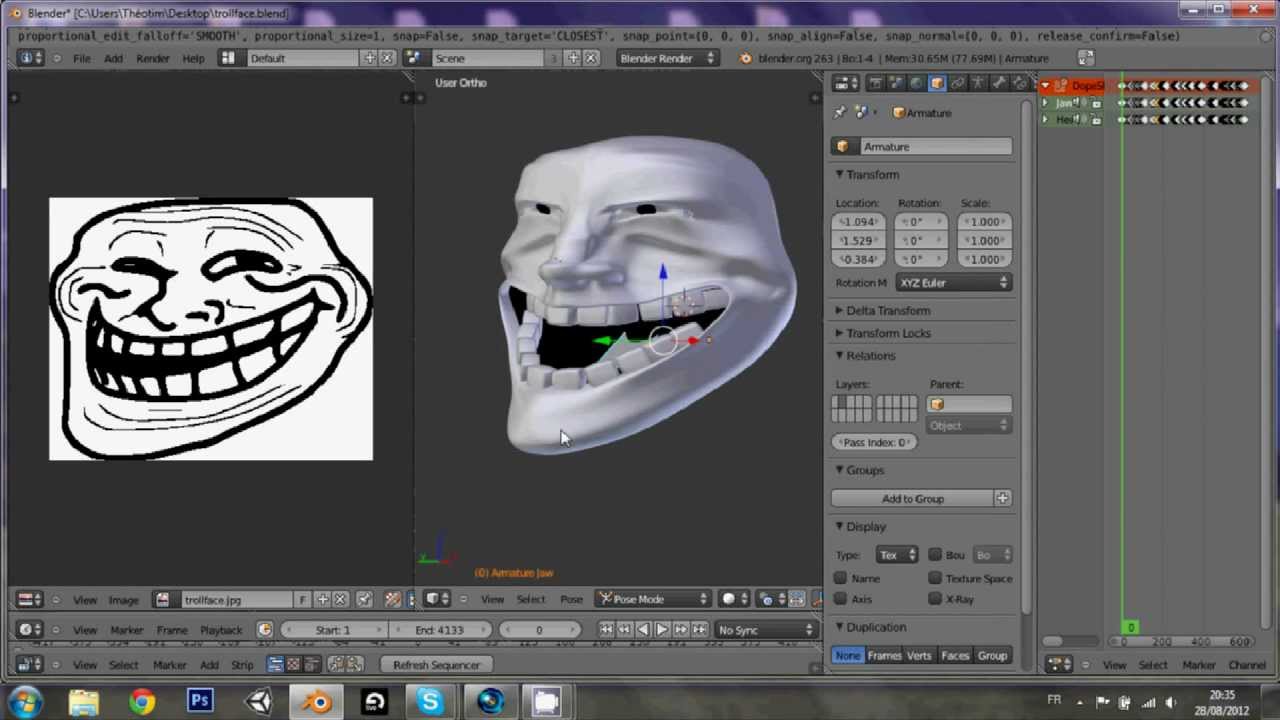The width and height of the screenshot is (1280, 720).
Task: Select the Frames duplication option
Action: point(883,656)
